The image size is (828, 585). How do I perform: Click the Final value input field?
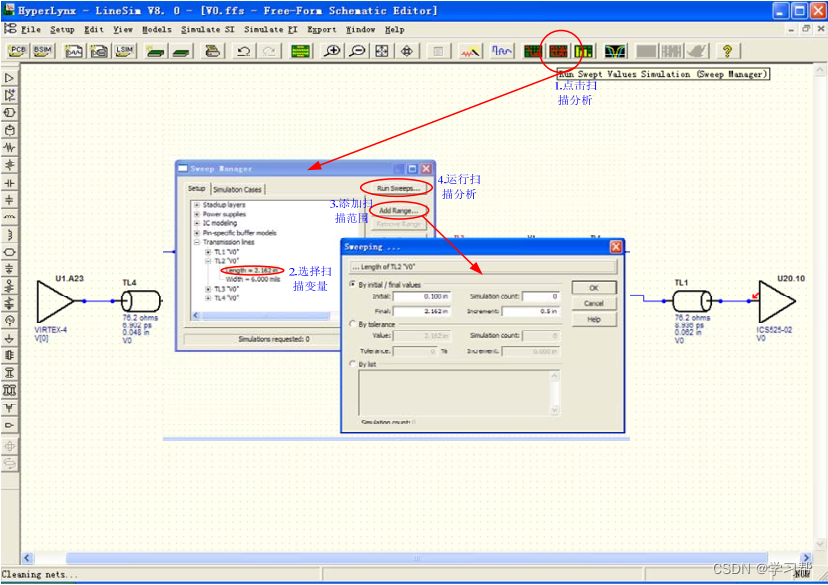421,311
